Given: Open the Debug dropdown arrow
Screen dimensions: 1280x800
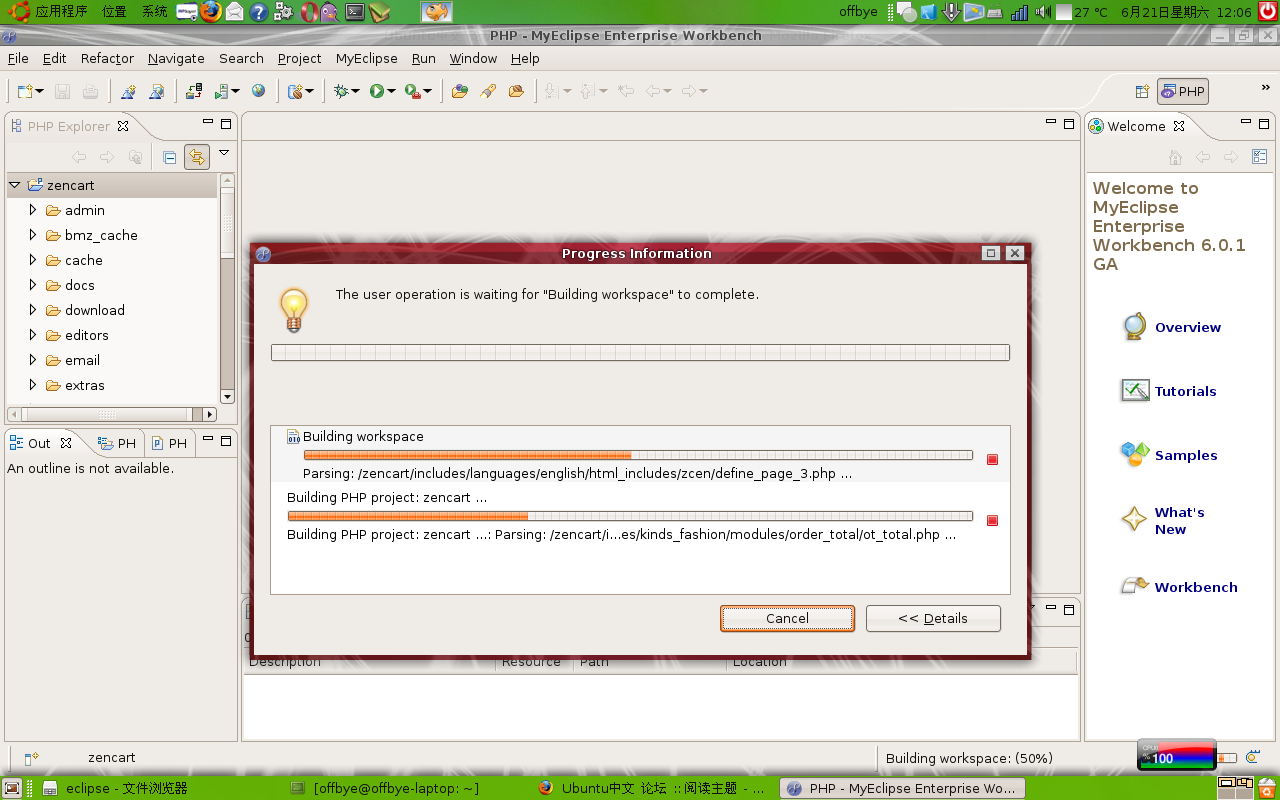Looking at the screenshot, I should coord(356,92).
